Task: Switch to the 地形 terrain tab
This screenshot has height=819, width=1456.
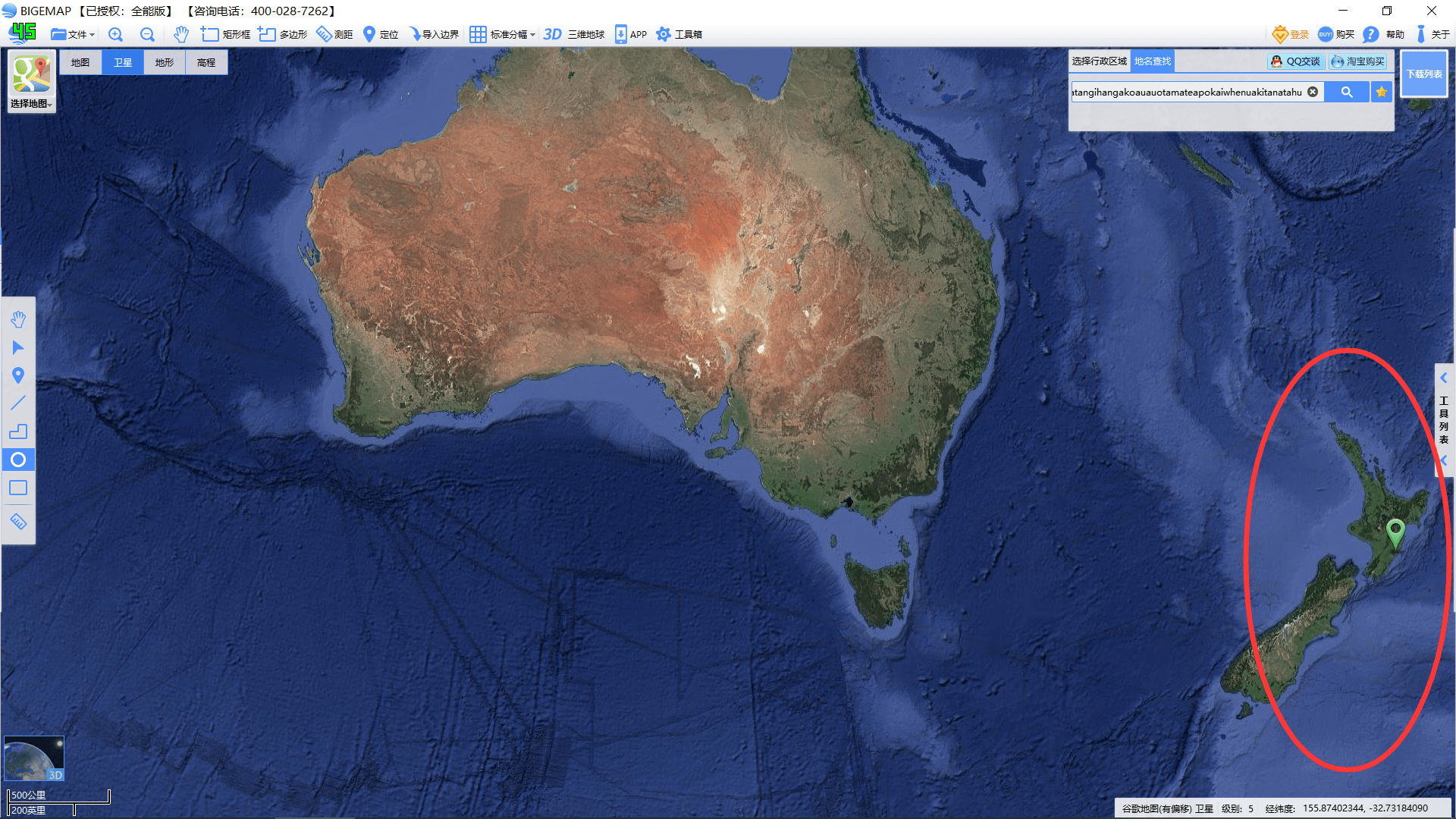Action: click(165, 62)
